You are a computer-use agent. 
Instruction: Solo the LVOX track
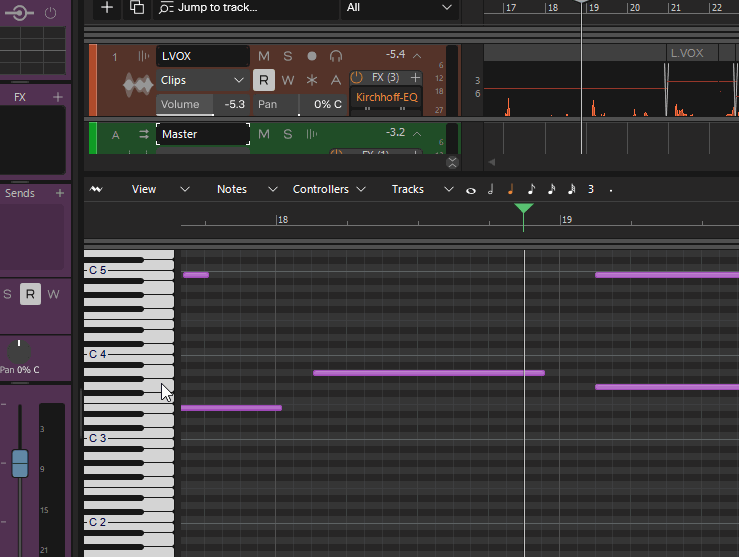pos(287,56)
